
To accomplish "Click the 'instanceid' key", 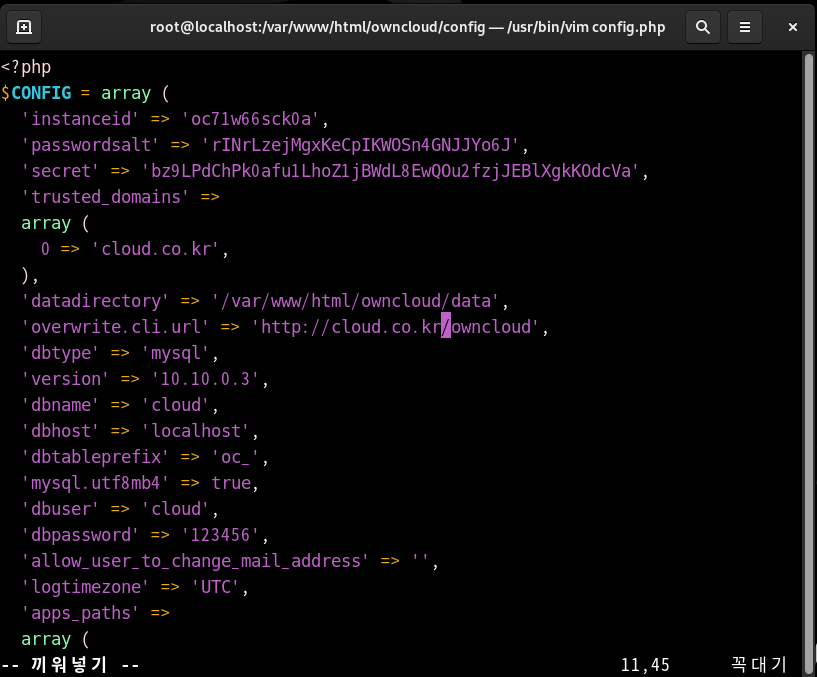I will click(x=80, y=119).
